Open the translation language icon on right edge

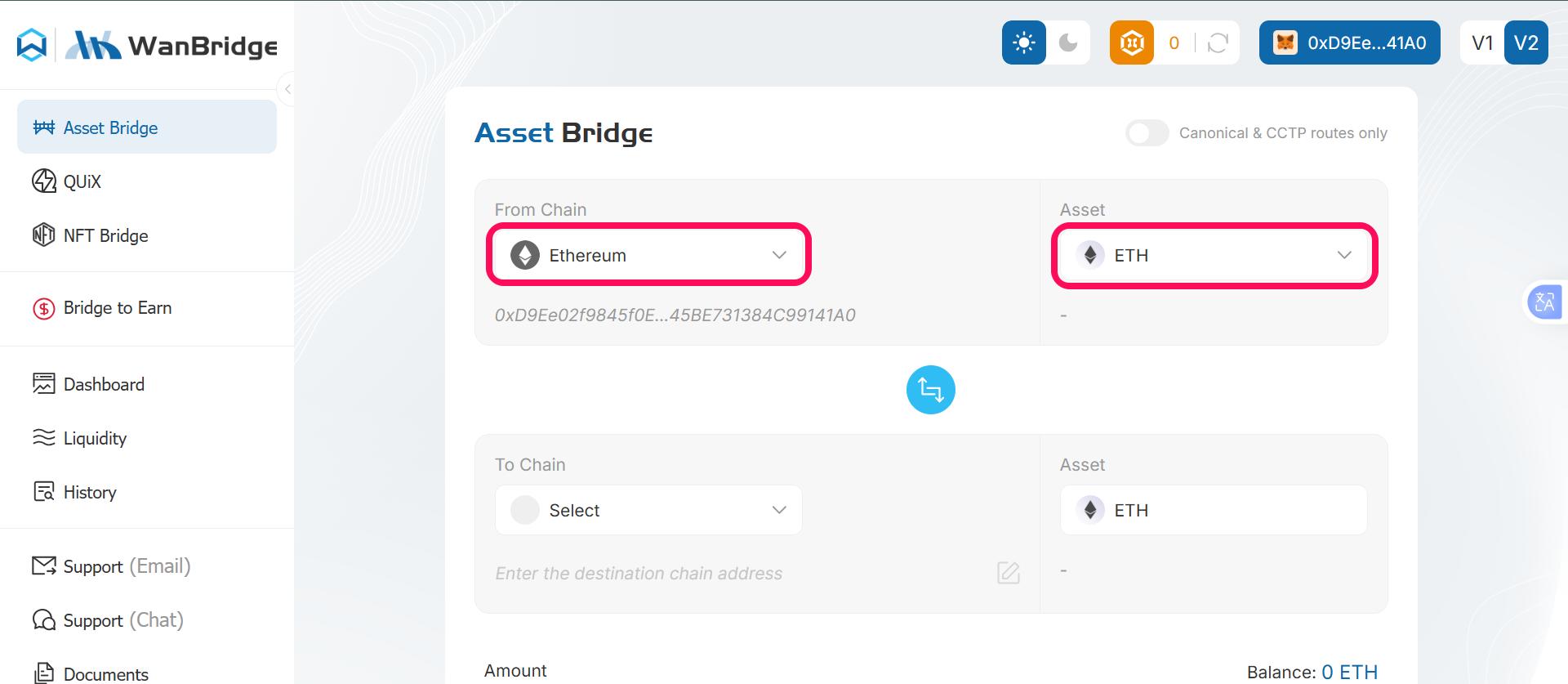(1546, 302)
